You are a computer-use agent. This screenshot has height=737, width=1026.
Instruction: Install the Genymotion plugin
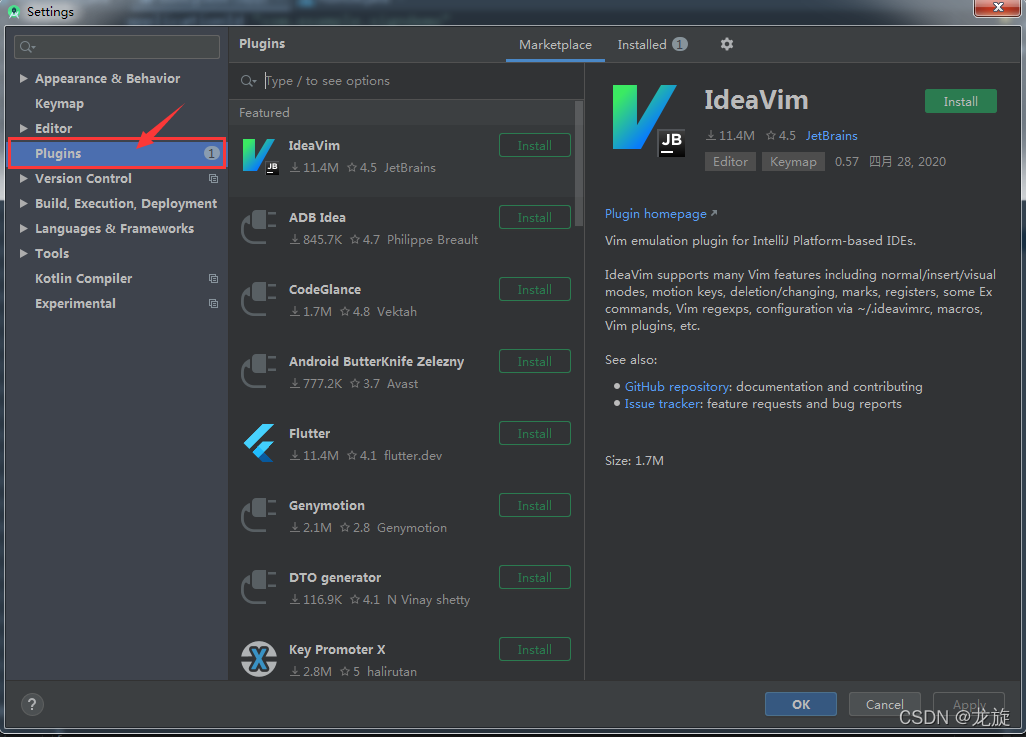click(535, 505)
